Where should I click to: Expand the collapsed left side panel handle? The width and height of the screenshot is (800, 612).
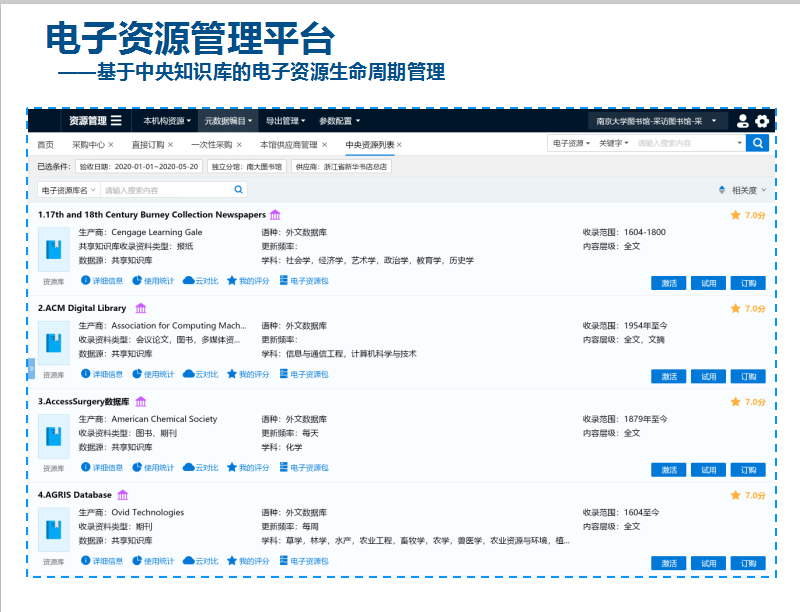(31, 369)
